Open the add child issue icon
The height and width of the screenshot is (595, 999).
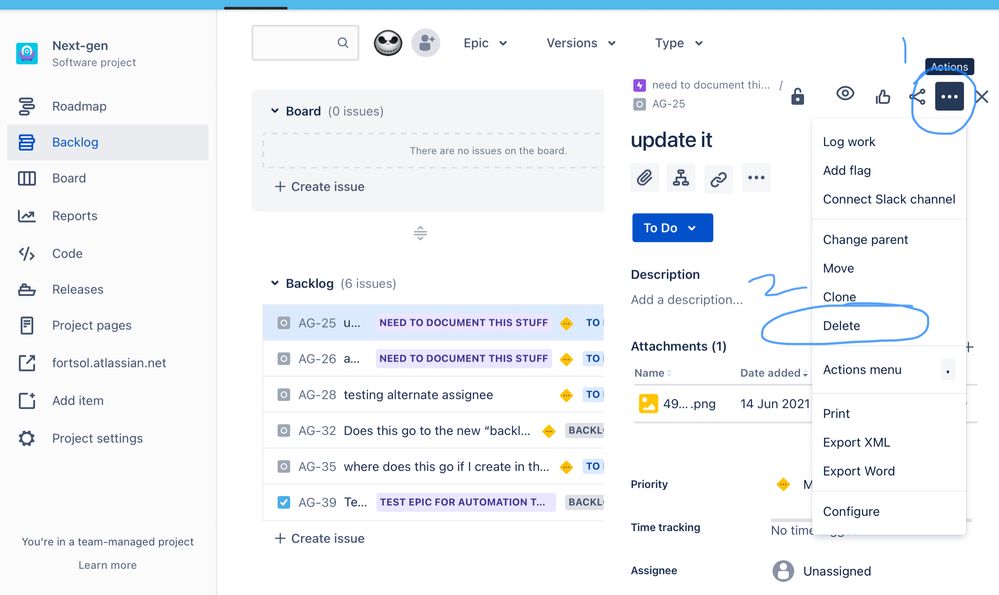coord(682,177)
